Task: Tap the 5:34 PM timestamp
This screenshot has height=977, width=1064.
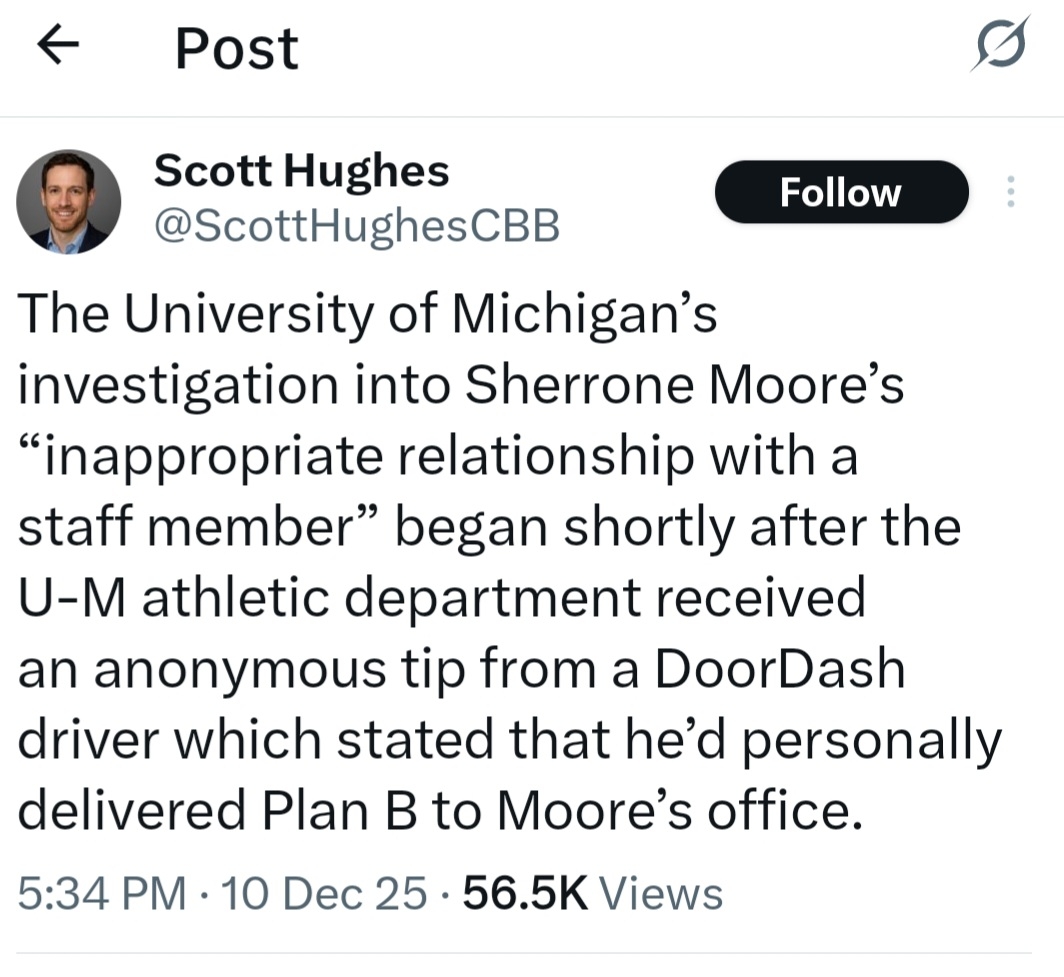Action: coord(103,893)
